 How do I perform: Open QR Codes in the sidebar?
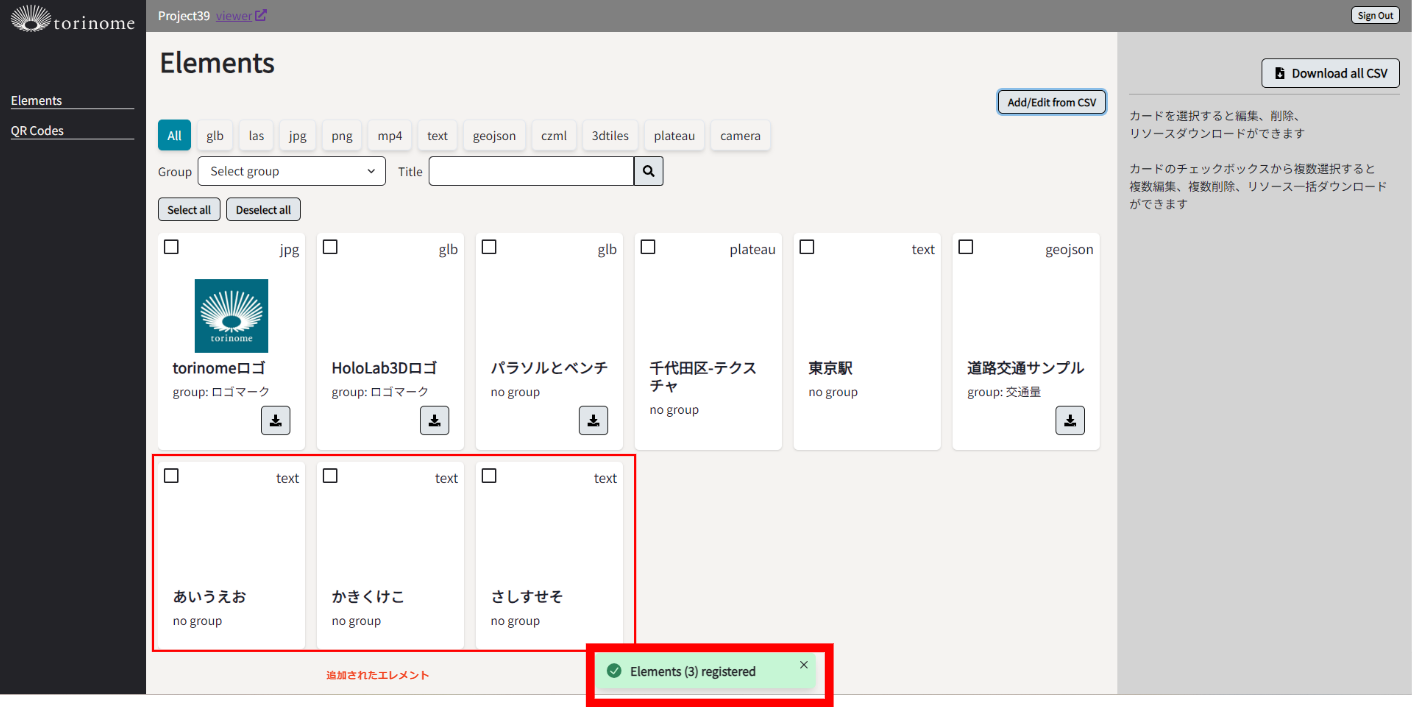37,131
